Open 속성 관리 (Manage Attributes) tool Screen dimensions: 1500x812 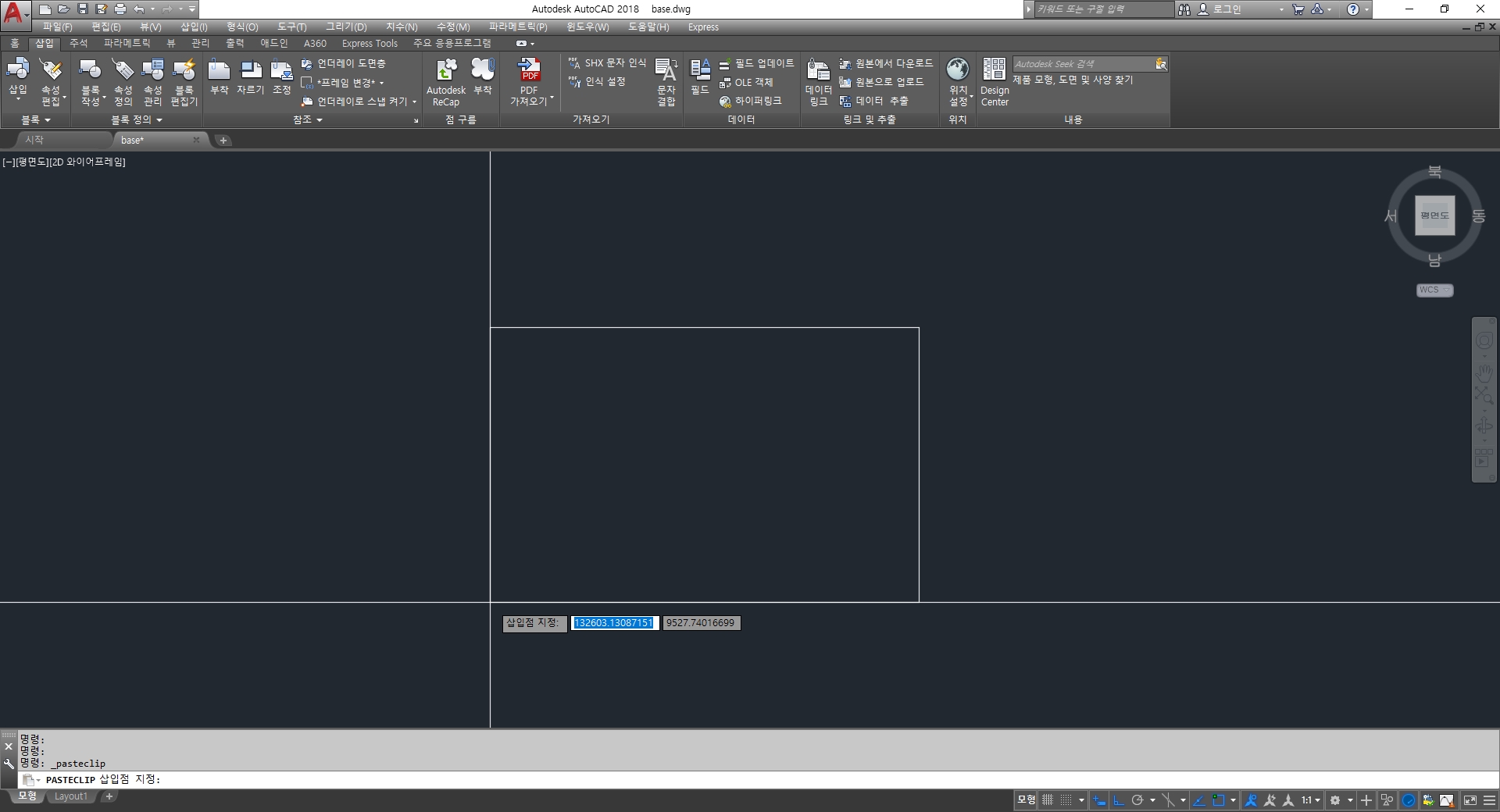click(153, 82)
